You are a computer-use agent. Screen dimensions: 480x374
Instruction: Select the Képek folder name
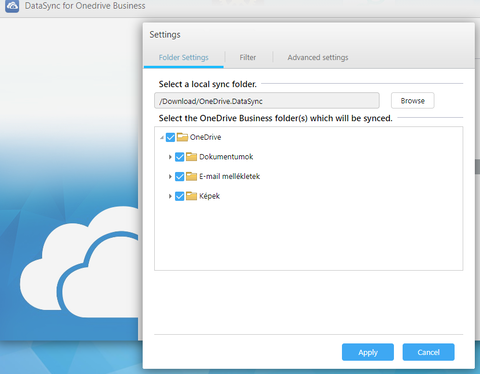pyautogui.click(x=209, y=196)
